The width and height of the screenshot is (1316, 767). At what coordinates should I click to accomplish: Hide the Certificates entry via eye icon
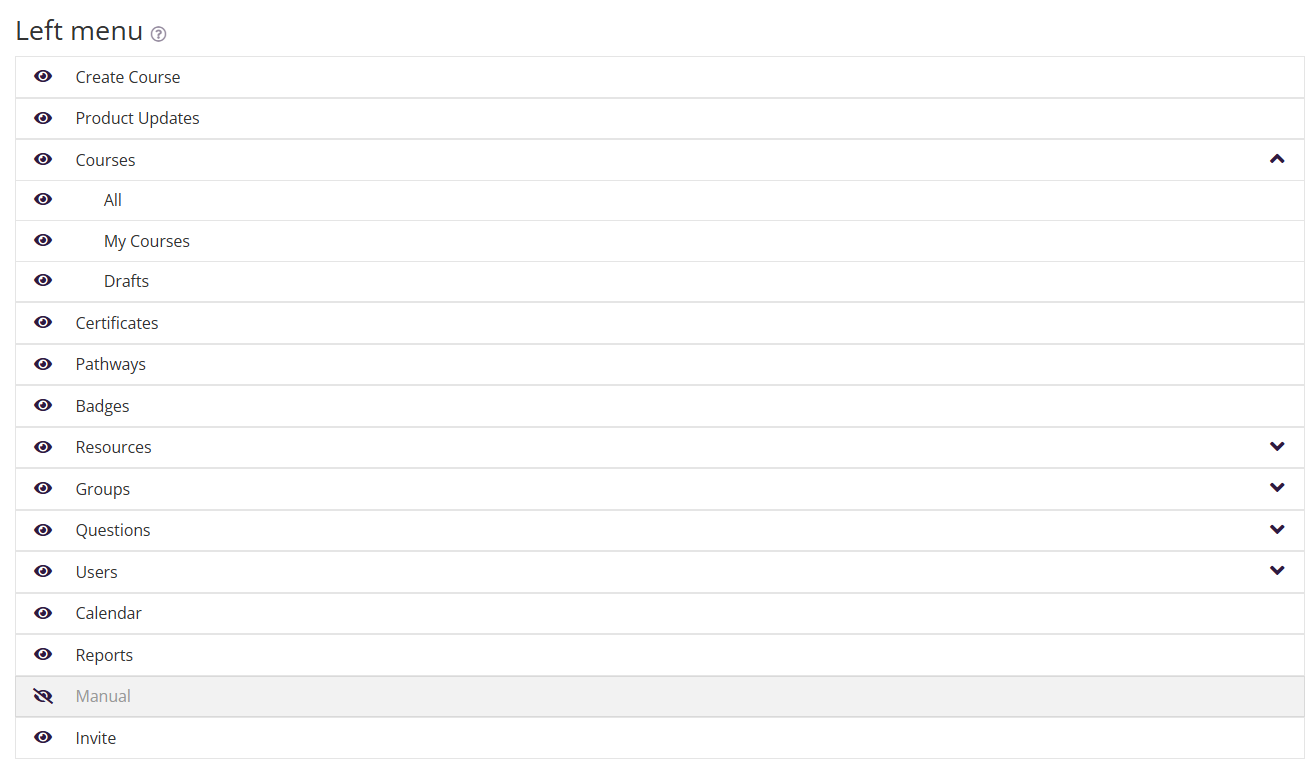pyautogui.click(x=43, y=323)
